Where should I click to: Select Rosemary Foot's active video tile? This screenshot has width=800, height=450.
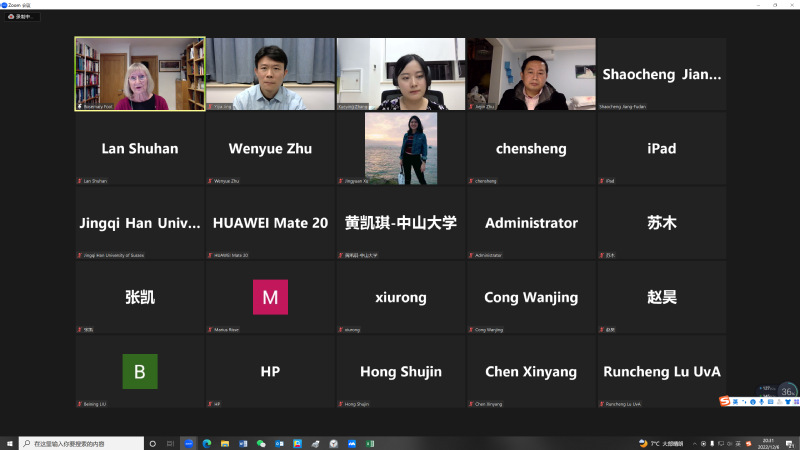[x=140, y=74]
